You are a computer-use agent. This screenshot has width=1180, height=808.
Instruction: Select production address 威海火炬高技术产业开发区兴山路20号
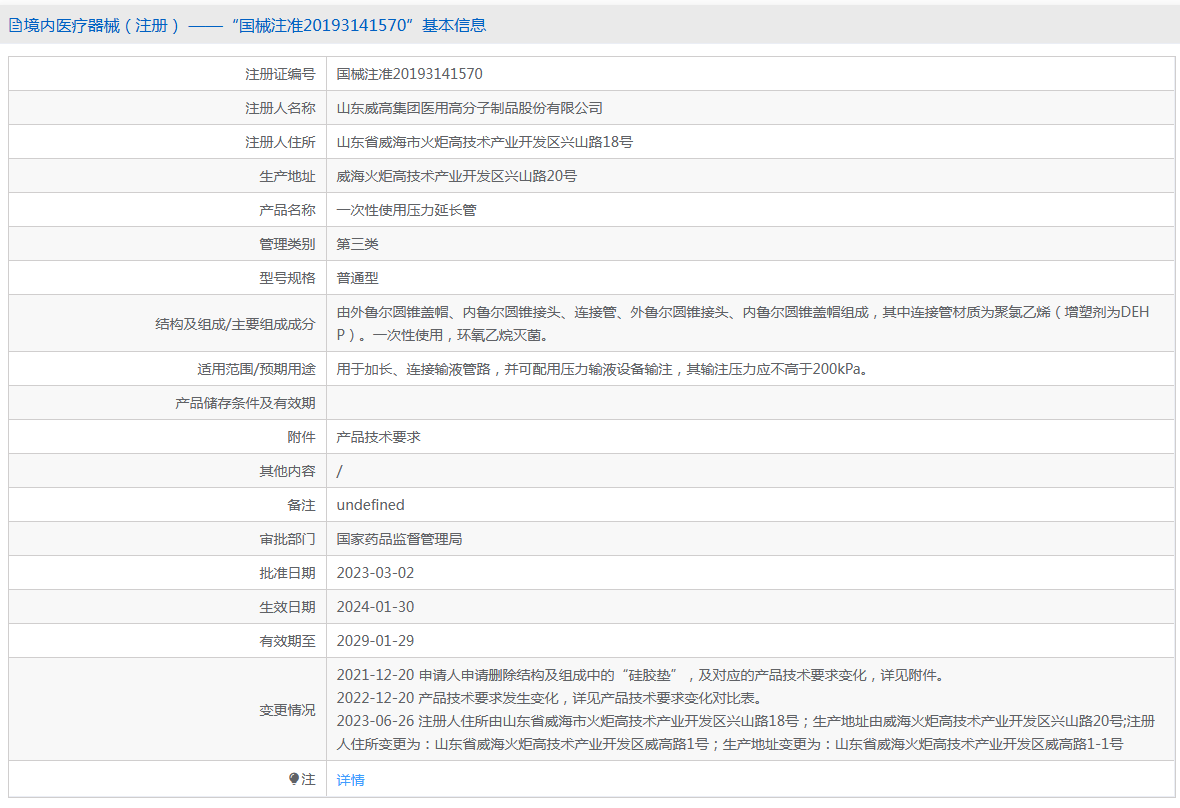(457, 175)
